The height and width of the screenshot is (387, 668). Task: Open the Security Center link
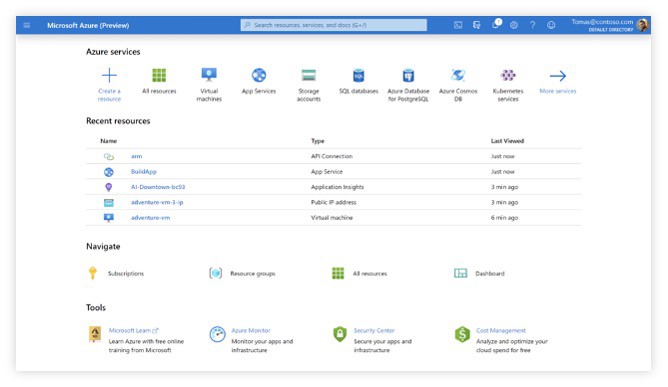point(374,330)
